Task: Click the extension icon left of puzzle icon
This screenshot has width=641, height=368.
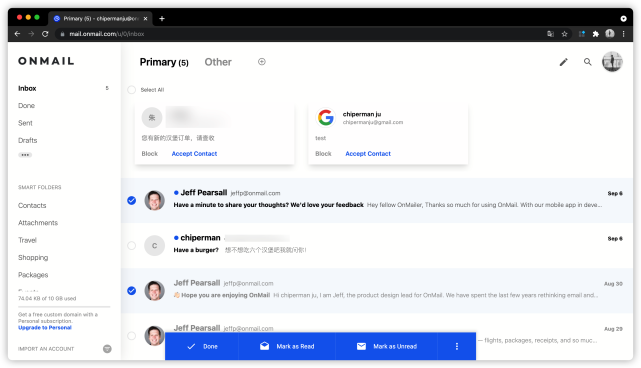Action: pyautogui.click(x=582, y=34)
